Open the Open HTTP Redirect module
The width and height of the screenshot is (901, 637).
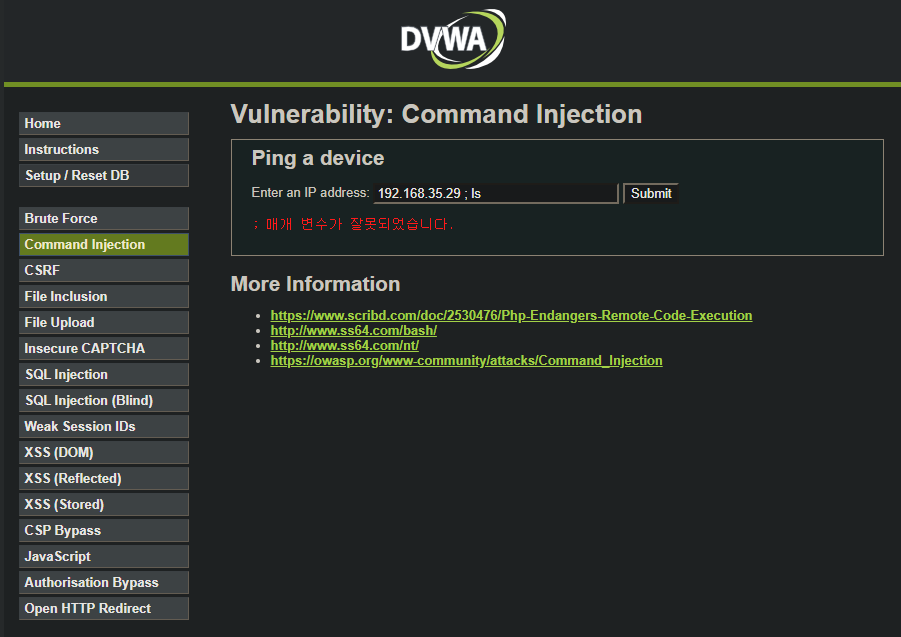click(104, 608)
